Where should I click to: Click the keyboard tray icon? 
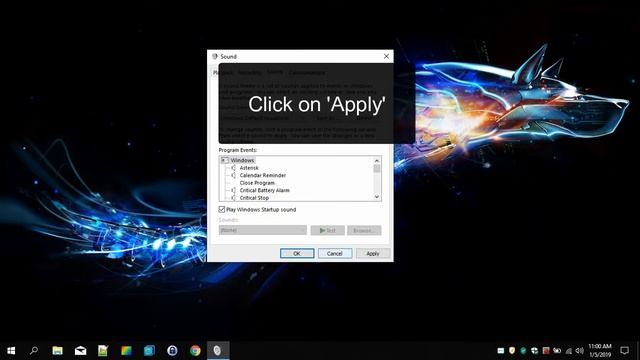(x=501, y=351)
